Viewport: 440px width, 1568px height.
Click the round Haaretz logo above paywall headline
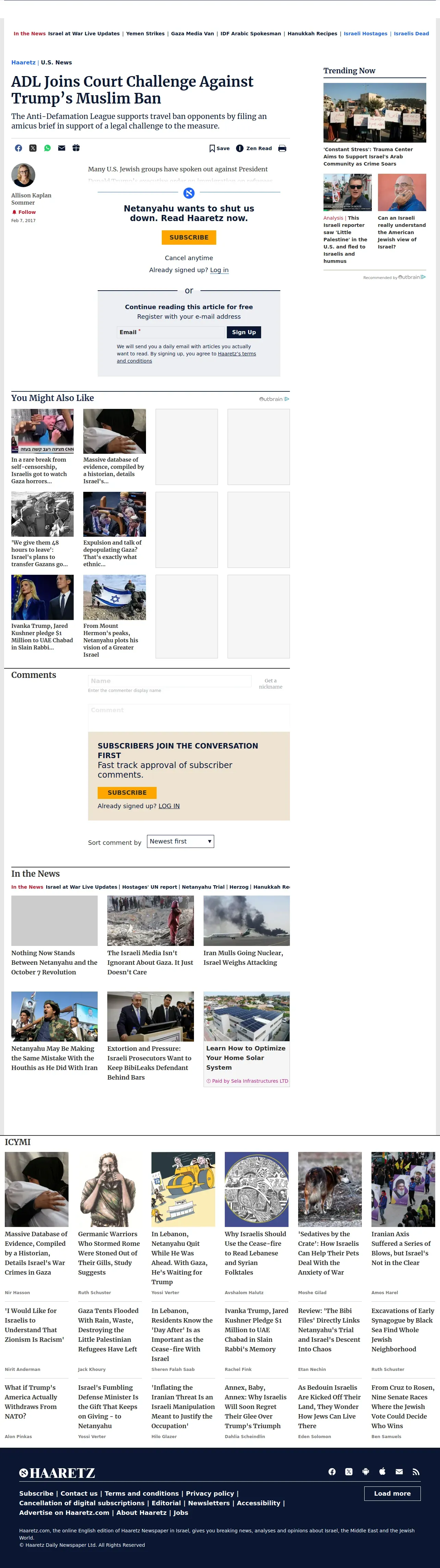click(x=189, y=193)
